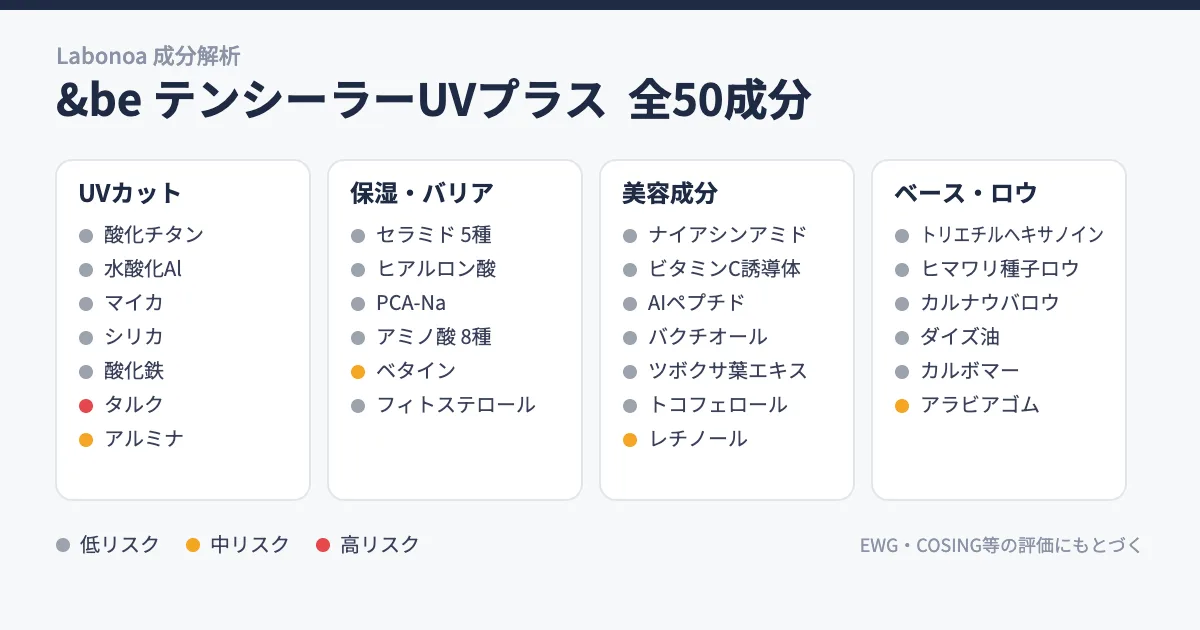Screen dimensions: 1200x630
Task: Click the orange dot beside レチノール
Action: pos(630,439)
